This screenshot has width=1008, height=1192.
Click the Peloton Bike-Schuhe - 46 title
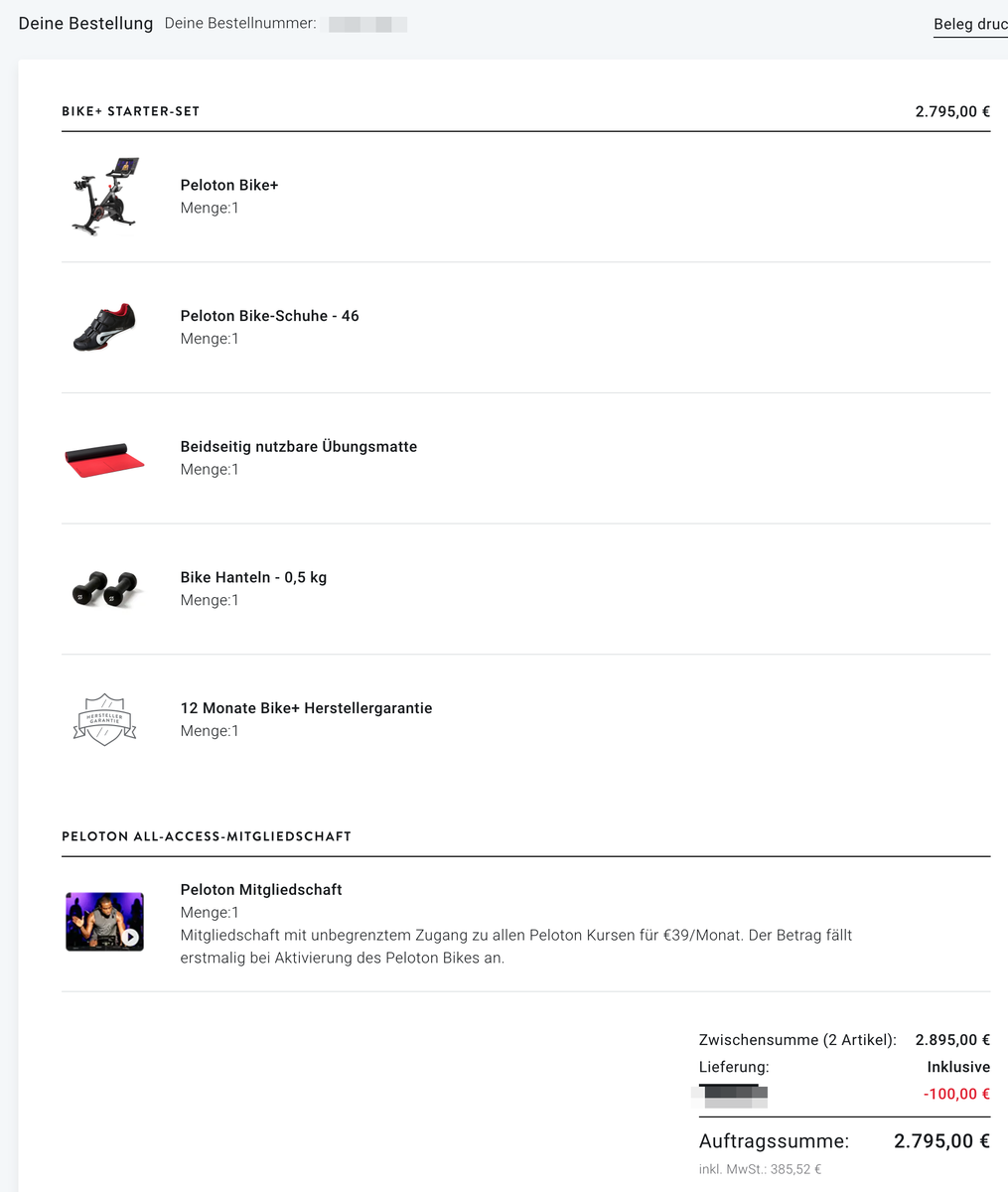click(x=269, y=316)
